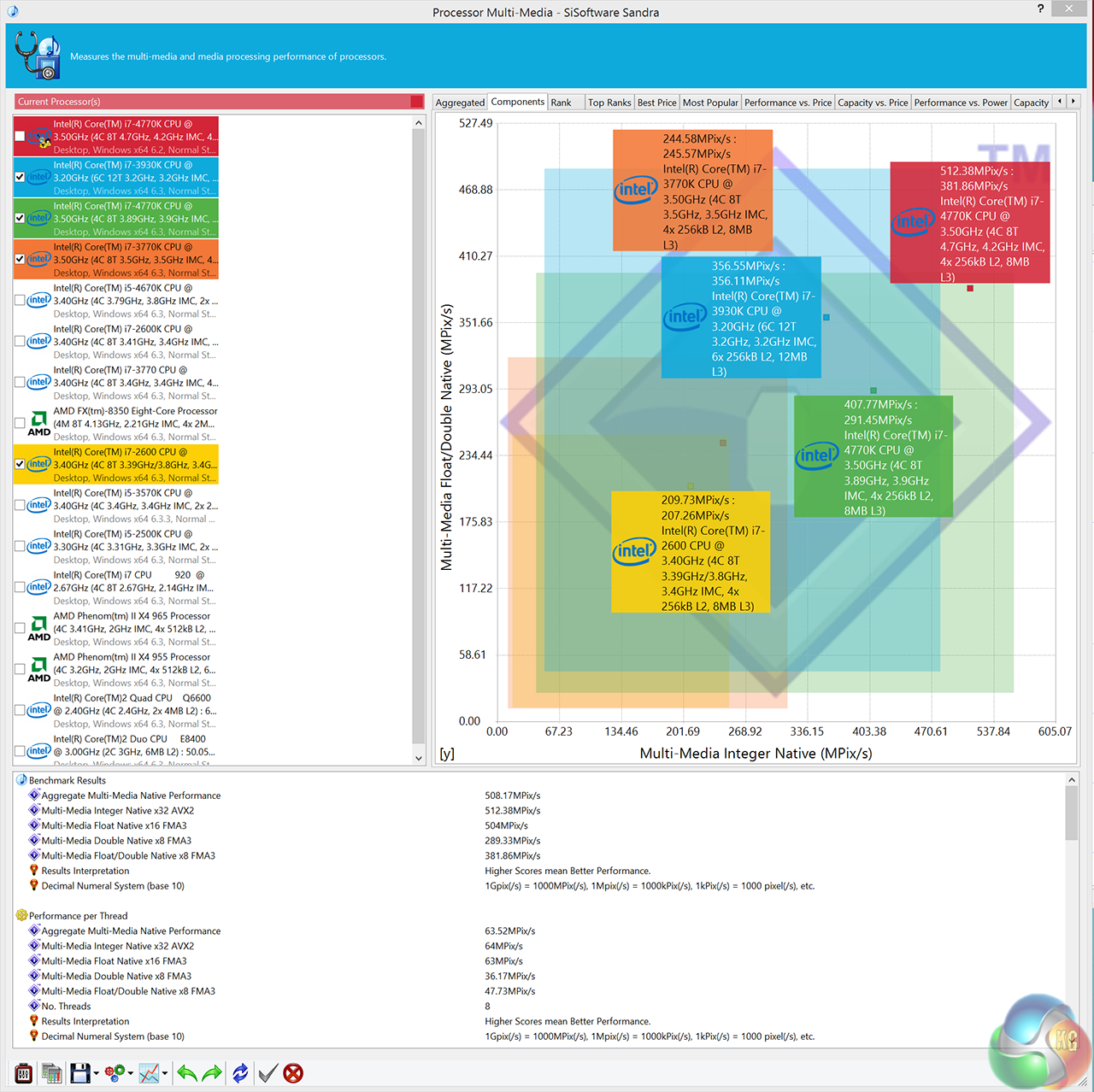This screenshot has width=1094, height=1092.
Task: Click the red color swatch in Current Processor(s) header
Action: tap(417, 102)
